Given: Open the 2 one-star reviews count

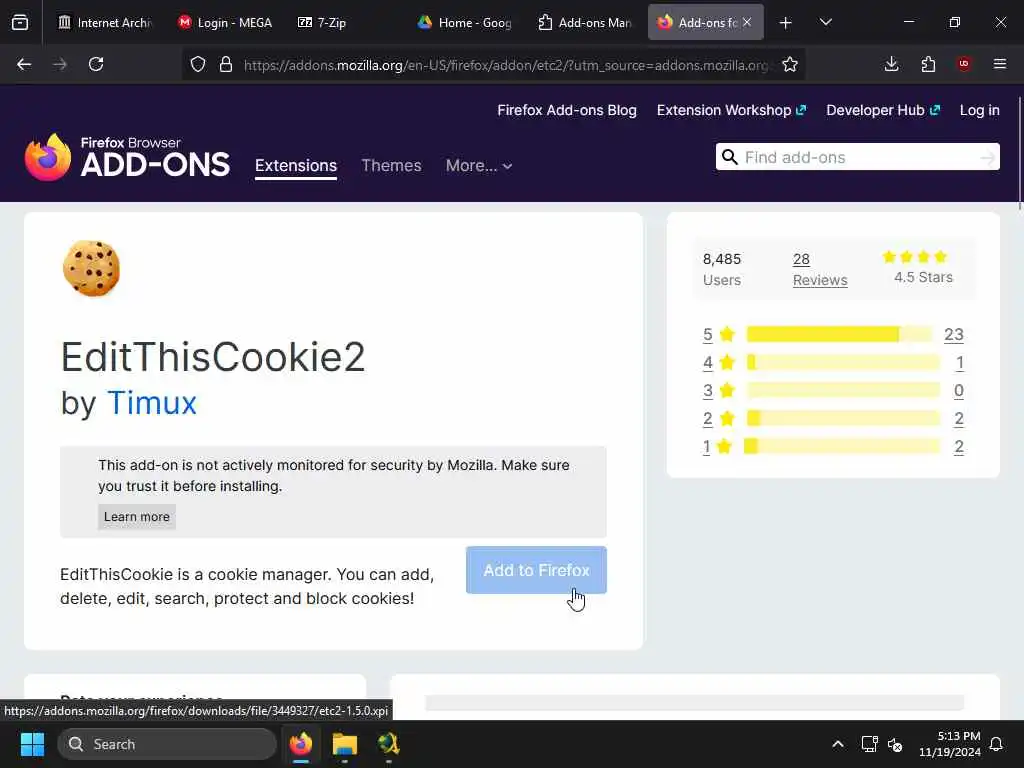Looking at the screenshot, I should tap(958, 447).
